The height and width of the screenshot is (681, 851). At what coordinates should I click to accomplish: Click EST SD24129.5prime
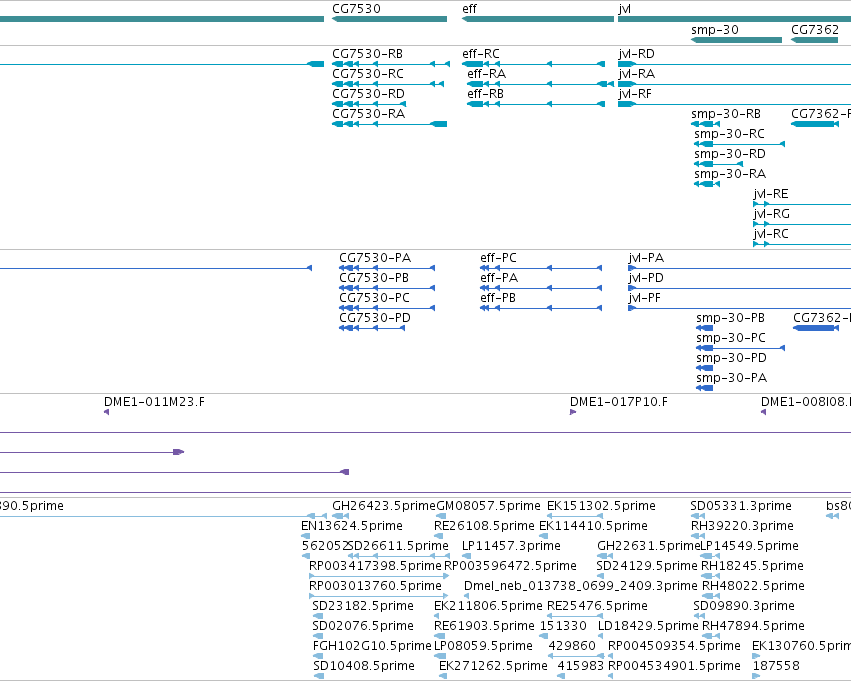pos(600,576)
